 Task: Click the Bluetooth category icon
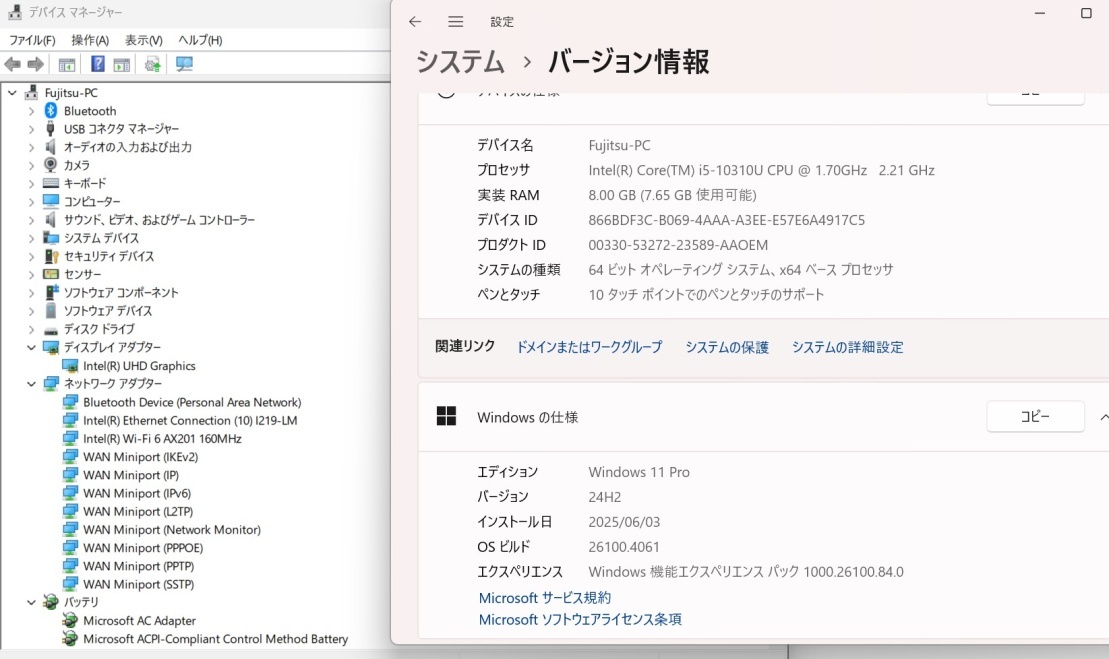(x=50, y=110)
